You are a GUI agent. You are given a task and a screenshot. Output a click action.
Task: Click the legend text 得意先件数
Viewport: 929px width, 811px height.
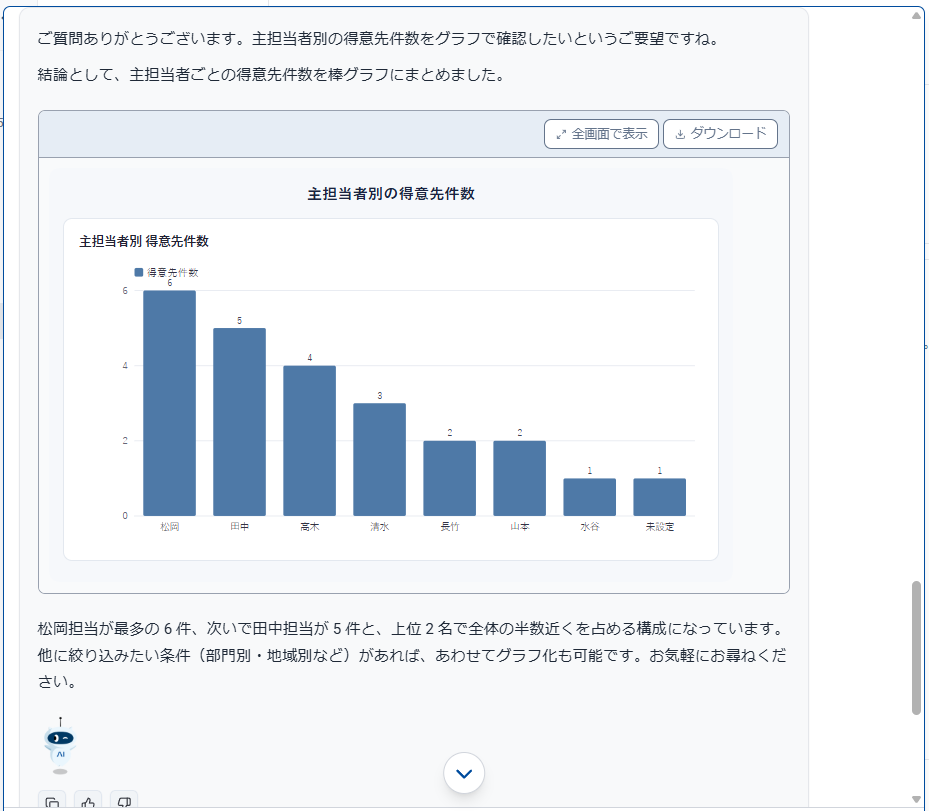point(172,273)
